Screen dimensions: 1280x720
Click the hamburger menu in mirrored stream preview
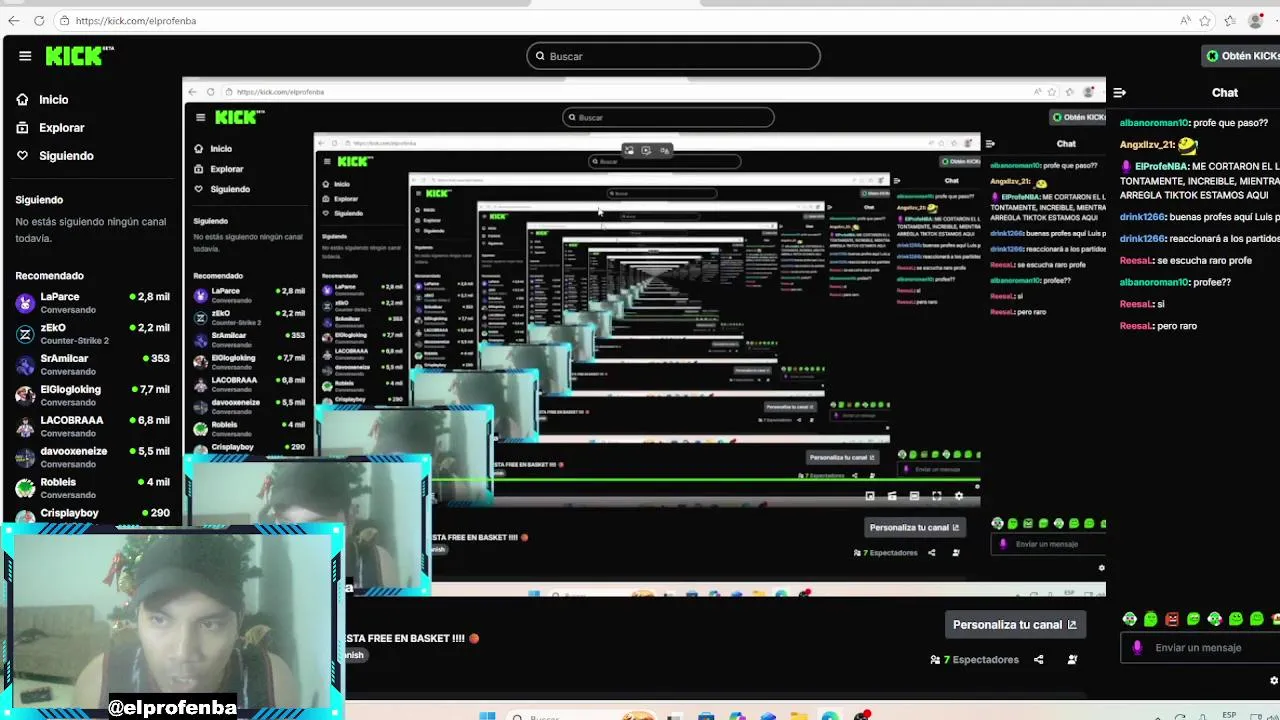pos(200,118)
